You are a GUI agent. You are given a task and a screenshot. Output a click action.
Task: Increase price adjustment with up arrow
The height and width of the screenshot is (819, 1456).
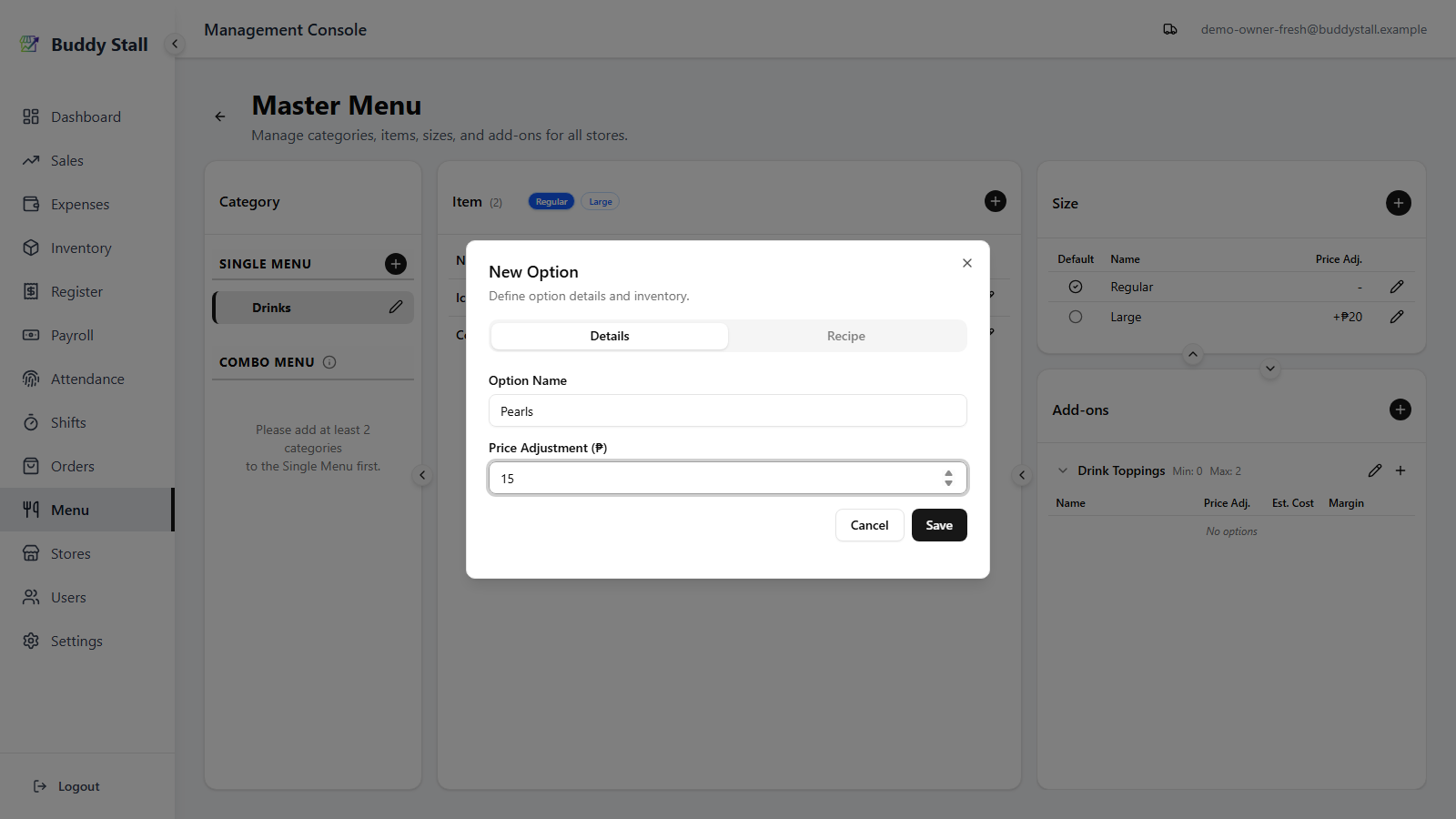click(948, 473)
